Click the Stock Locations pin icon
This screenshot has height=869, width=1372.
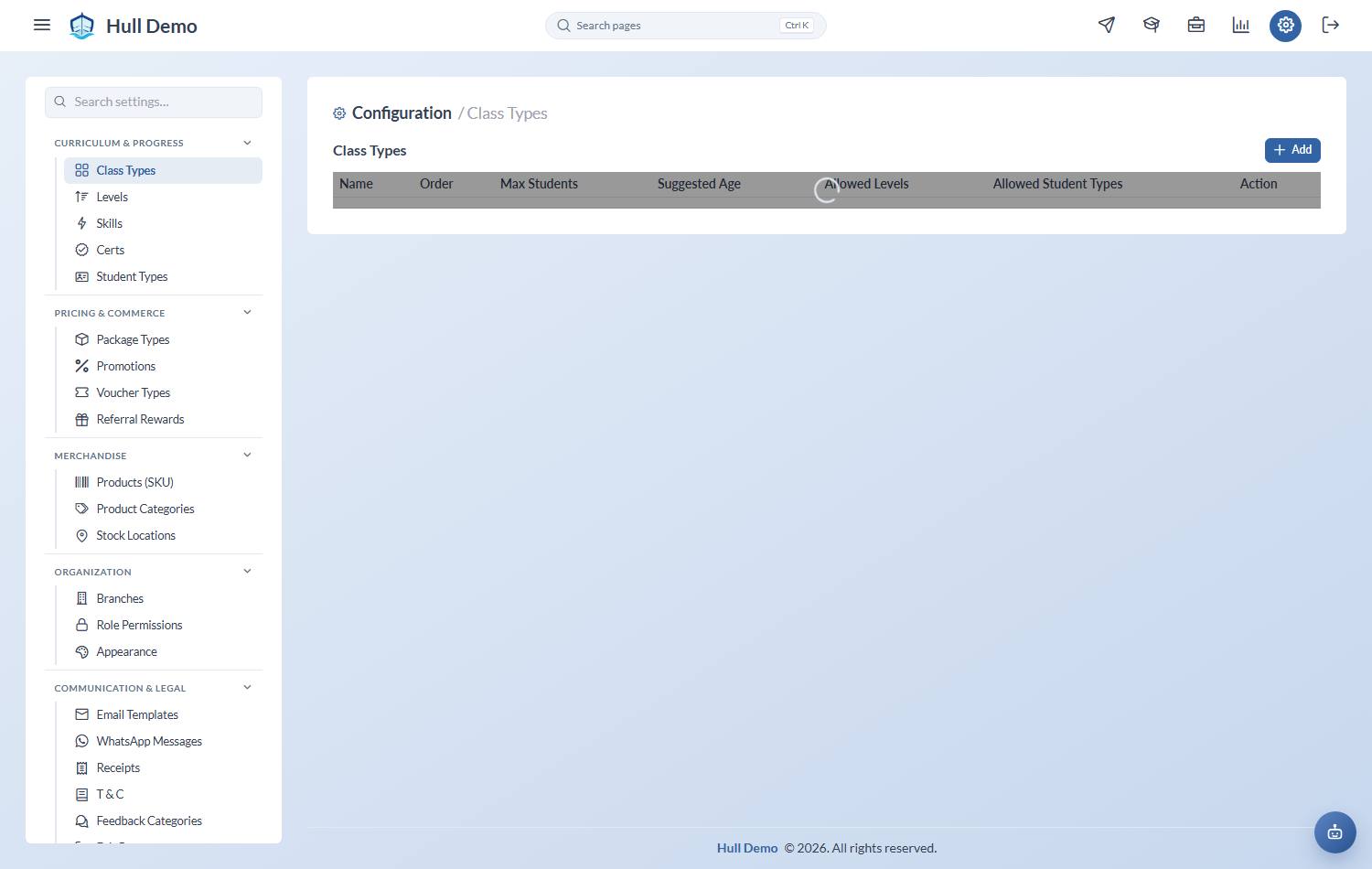(81, 535)
